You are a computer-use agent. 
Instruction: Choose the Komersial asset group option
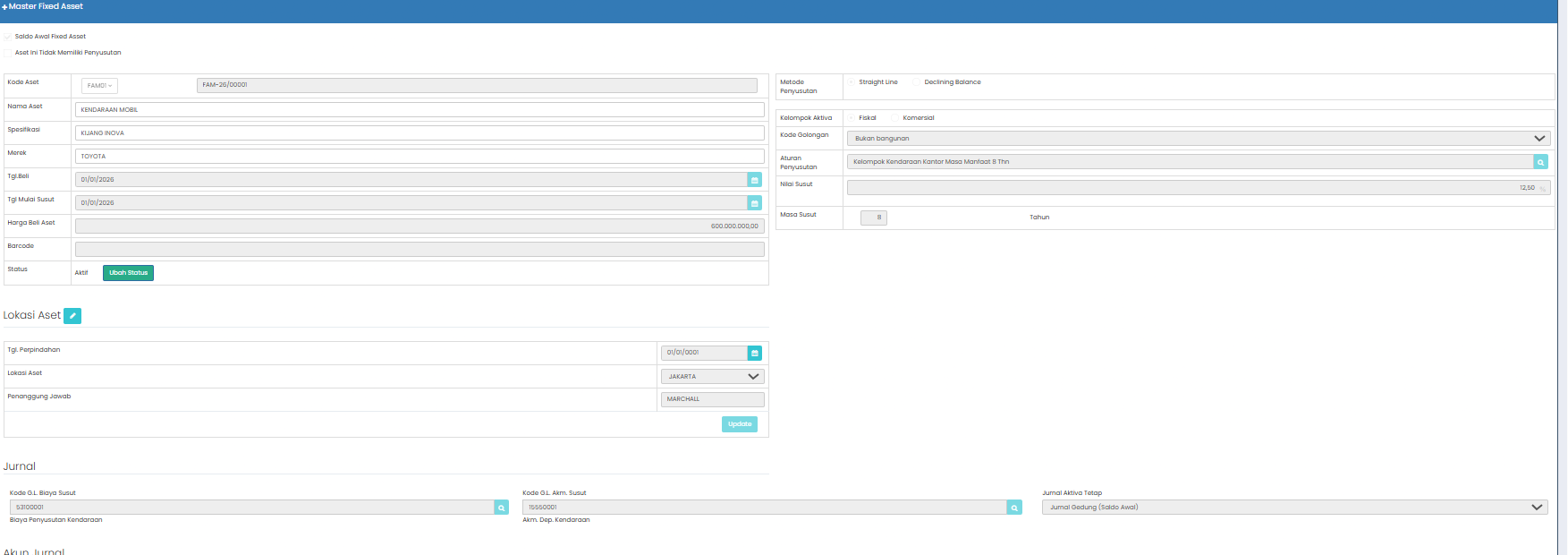(896, 118)
